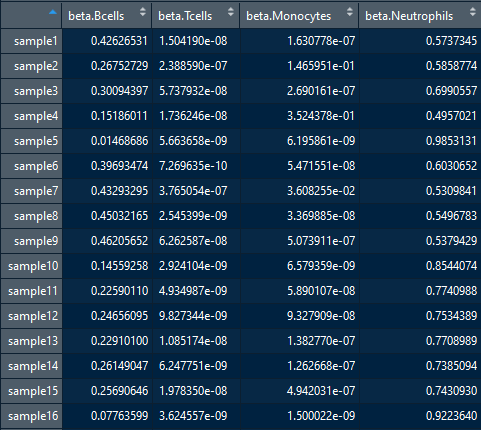The height and width of the screenshot is (430, 481).
Task: Click Bcells value 0.07763599
Action: [x=119, y=416]
